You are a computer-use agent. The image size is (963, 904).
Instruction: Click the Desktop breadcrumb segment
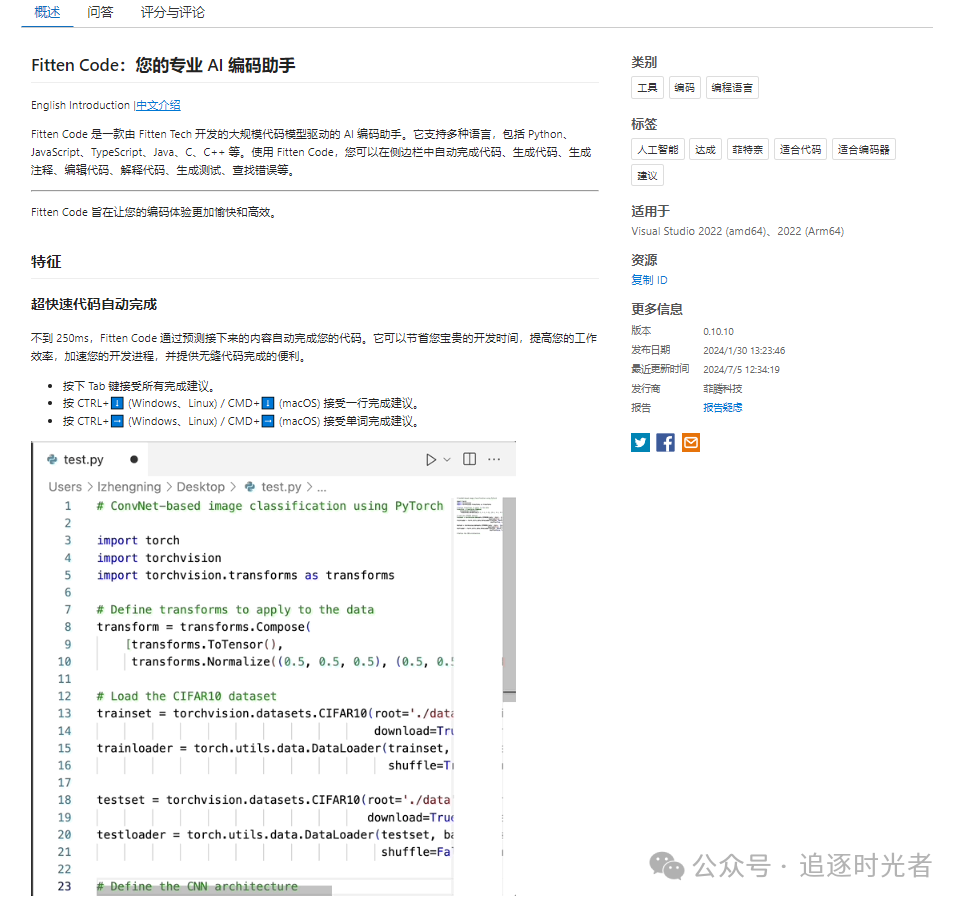(201, 487)
